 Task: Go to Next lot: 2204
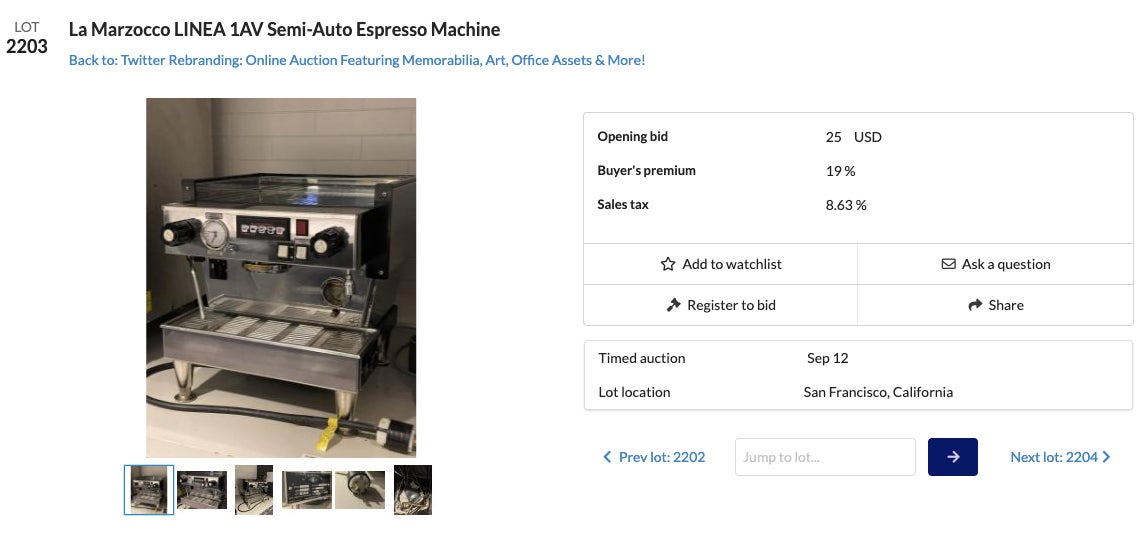(1053, 457)
